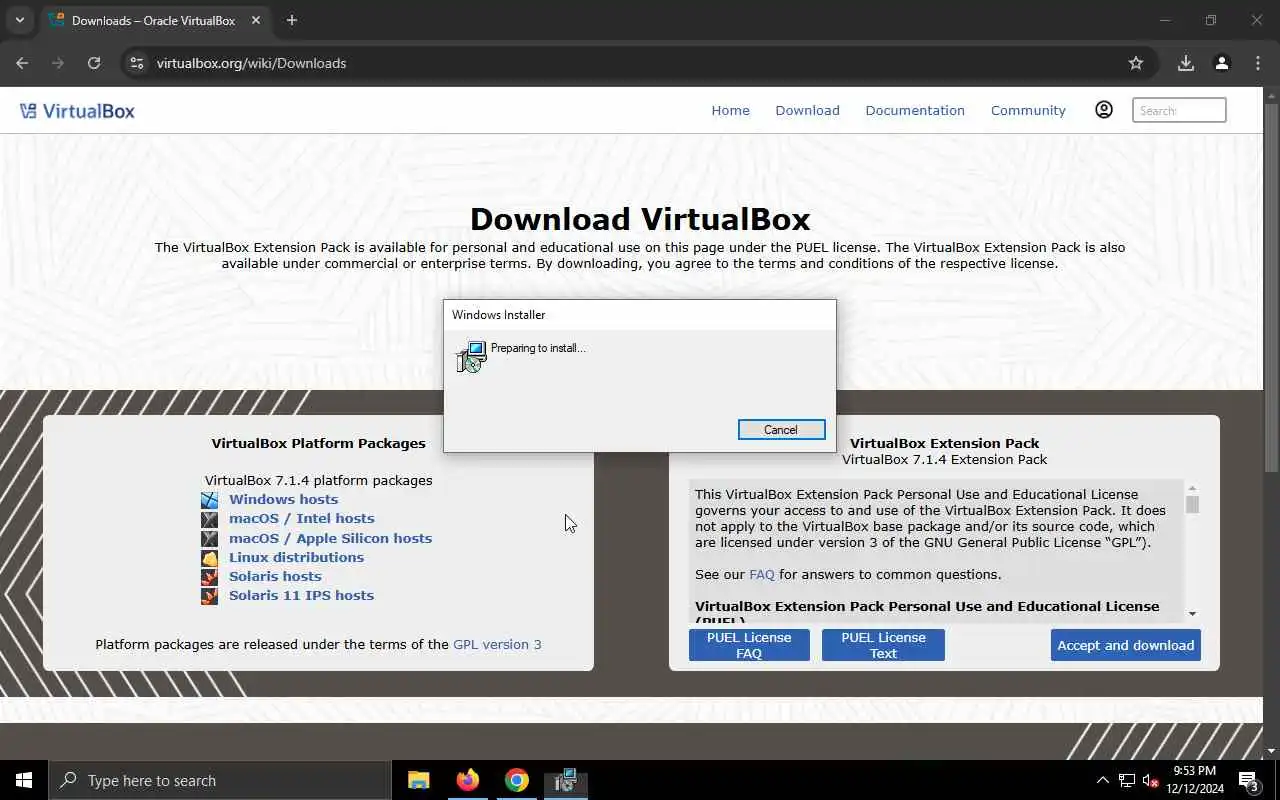Open the Home navigation item
The width and height of the screenshot is (1280, 800).
(730, 111)
